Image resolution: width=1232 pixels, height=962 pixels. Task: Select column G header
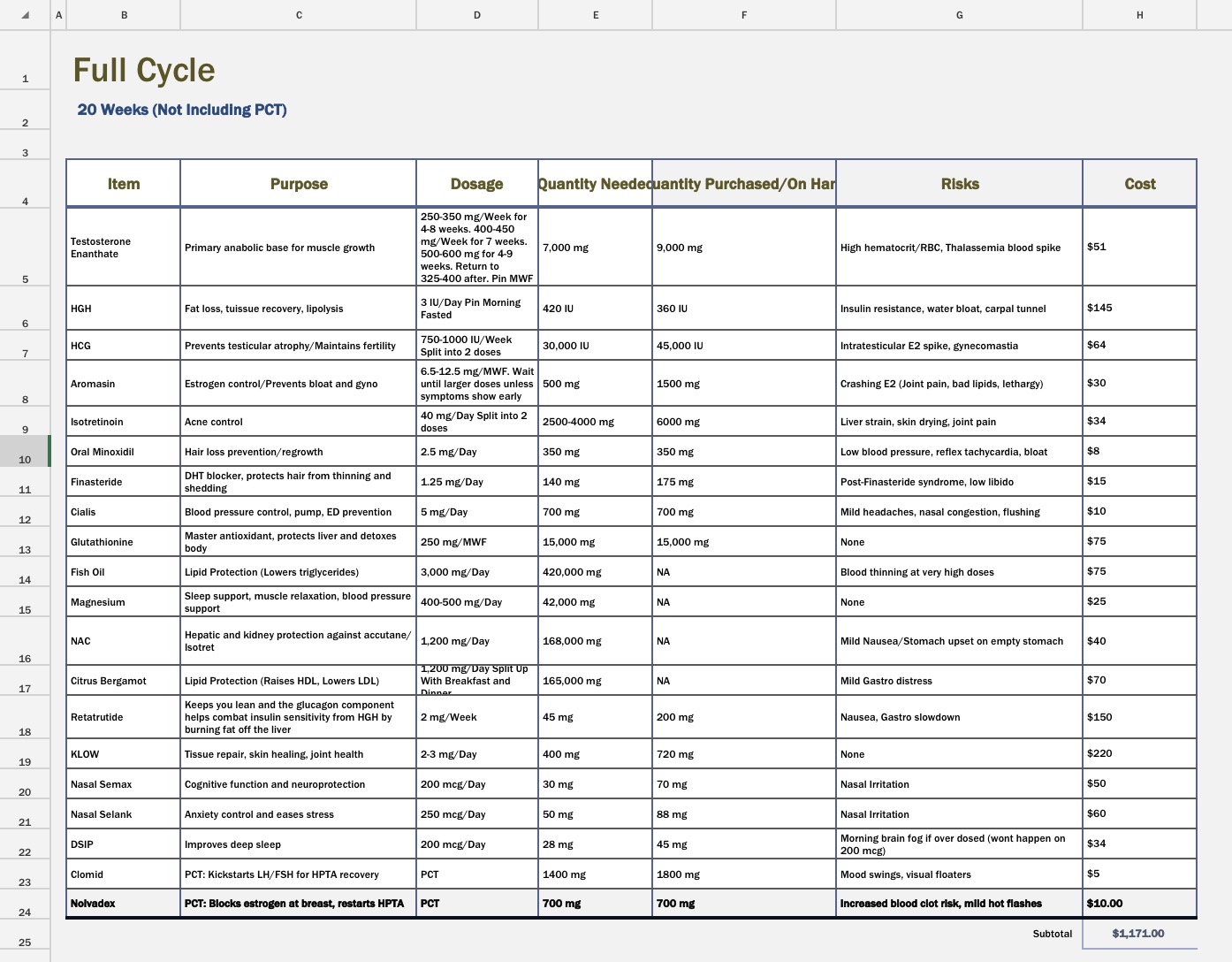959,15
